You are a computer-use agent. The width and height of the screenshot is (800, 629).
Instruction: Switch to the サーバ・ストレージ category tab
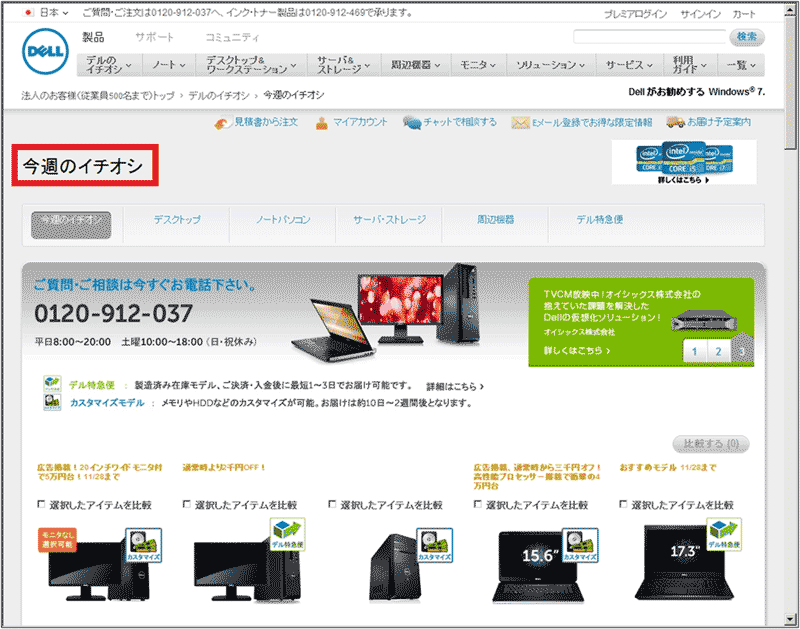(389, 220)
